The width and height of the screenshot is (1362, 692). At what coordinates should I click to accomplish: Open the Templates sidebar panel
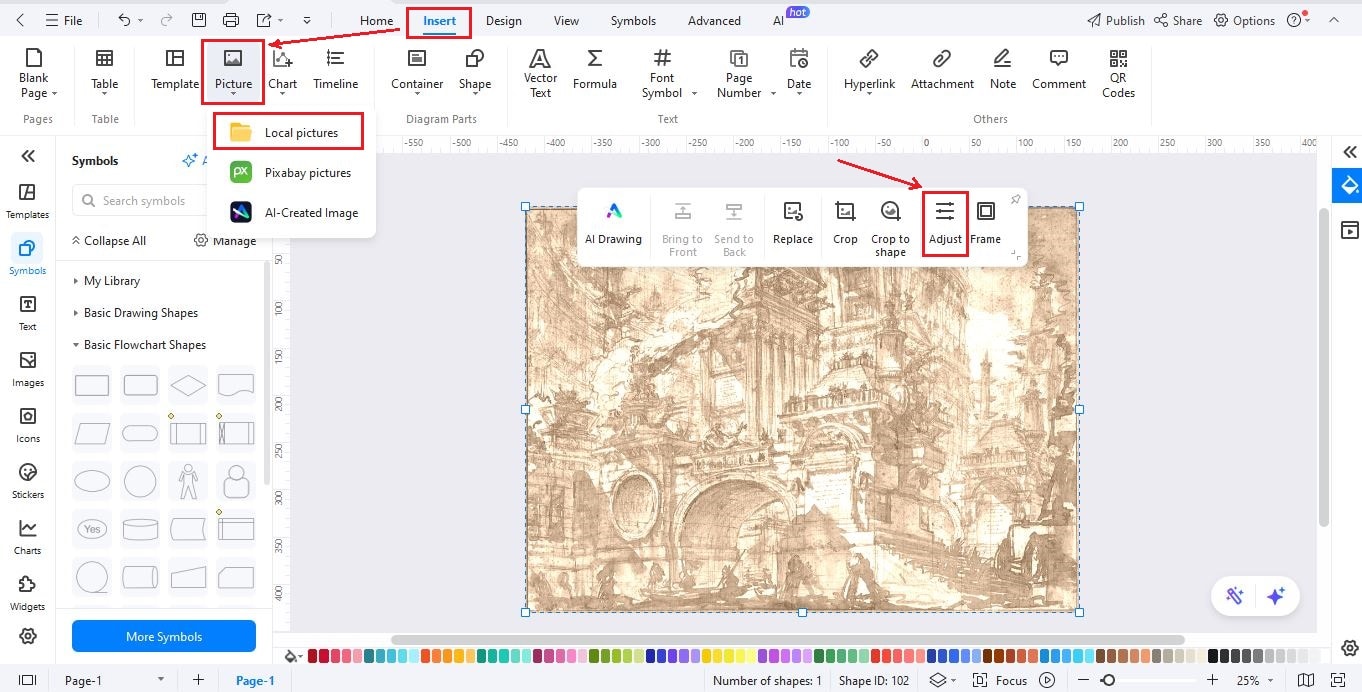click(28, 200)
